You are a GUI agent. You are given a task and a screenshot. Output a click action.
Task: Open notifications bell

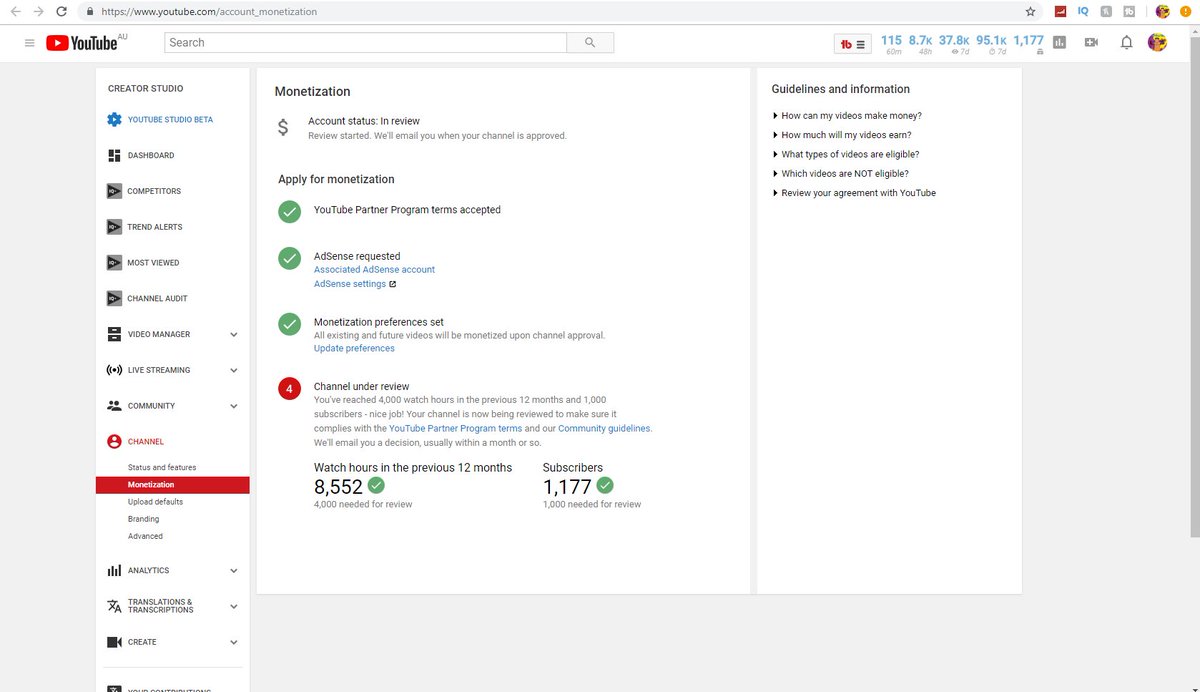pyautogui.click(x=1127, y=43)
